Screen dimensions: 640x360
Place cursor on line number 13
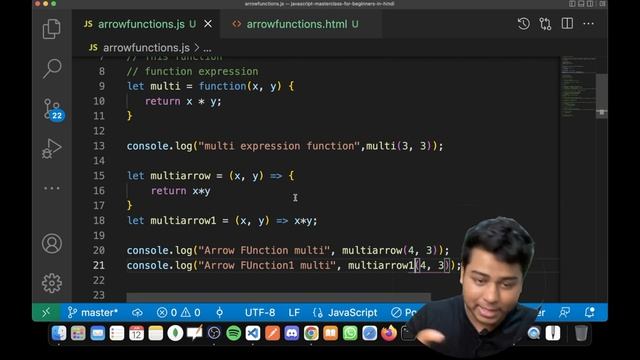[99, 146]
